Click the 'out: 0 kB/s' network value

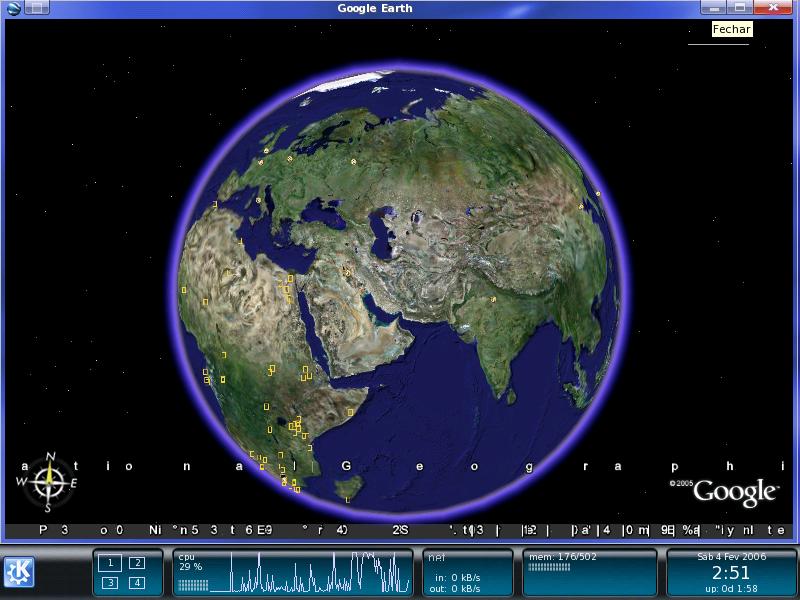(x=455, y=588)
